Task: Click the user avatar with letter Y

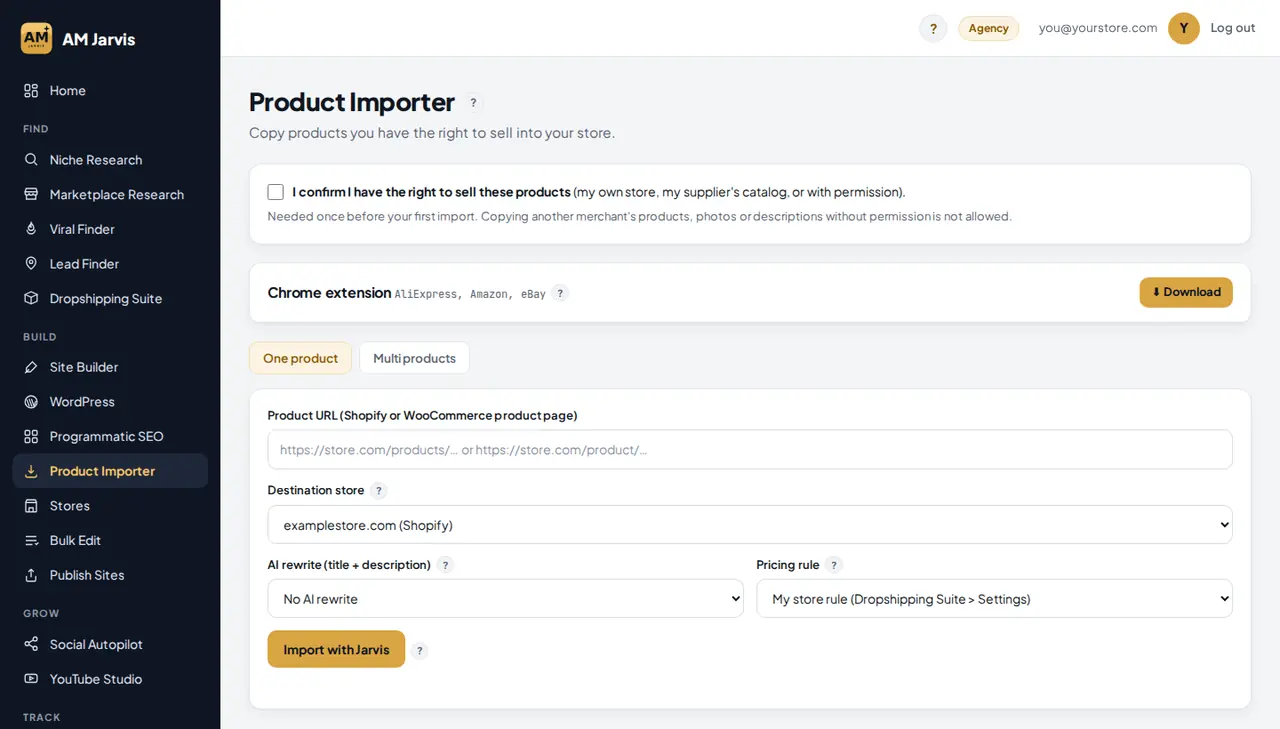Action: click(1184, 28)
